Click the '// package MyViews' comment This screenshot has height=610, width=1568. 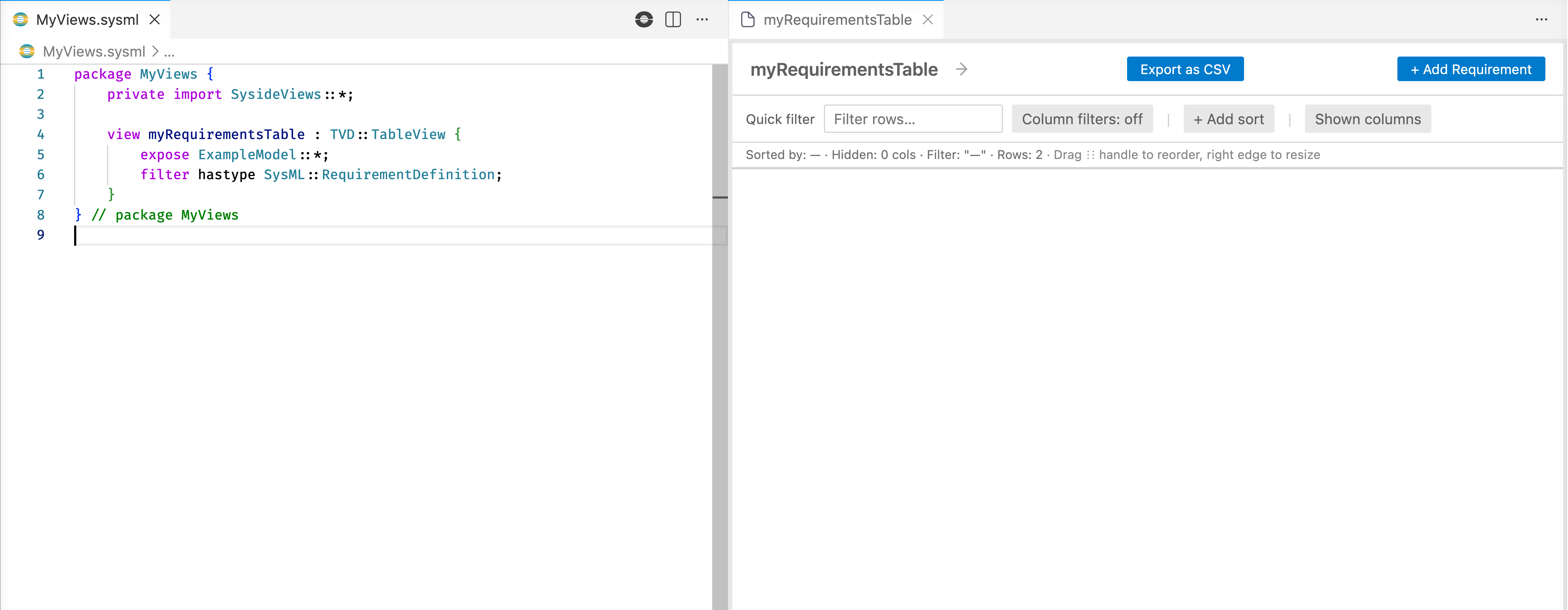click(164, 215)
